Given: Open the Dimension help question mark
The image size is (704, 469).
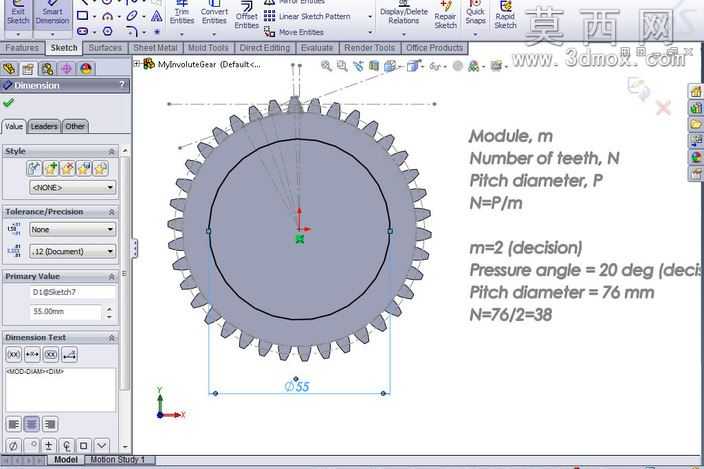Looking at the screenshot, I should [122, 84].
